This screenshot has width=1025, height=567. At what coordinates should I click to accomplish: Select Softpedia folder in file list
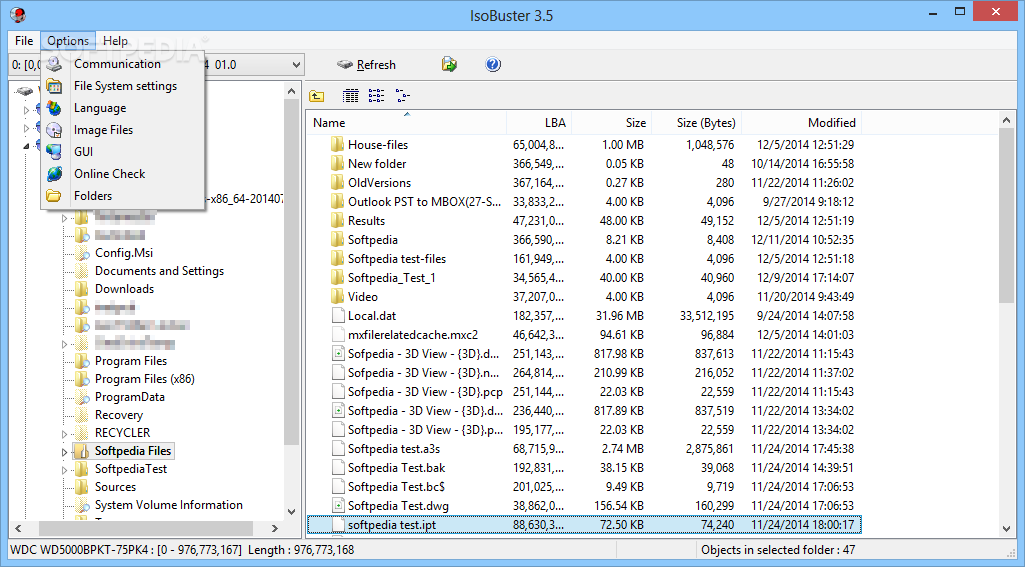pos(373,239)
